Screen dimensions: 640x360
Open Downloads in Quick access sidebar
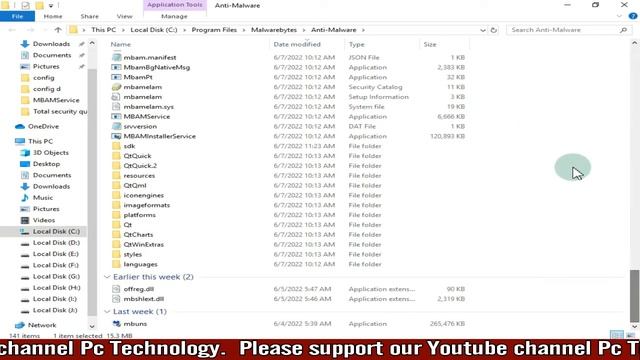(x=51, y=44)
